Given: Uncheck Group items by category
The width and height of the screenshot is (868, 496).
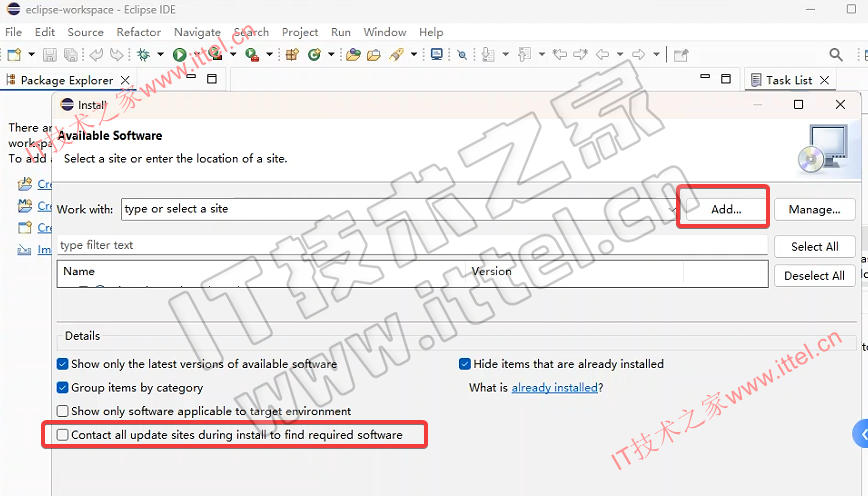Looking at the screenshot, I should 63,388.
